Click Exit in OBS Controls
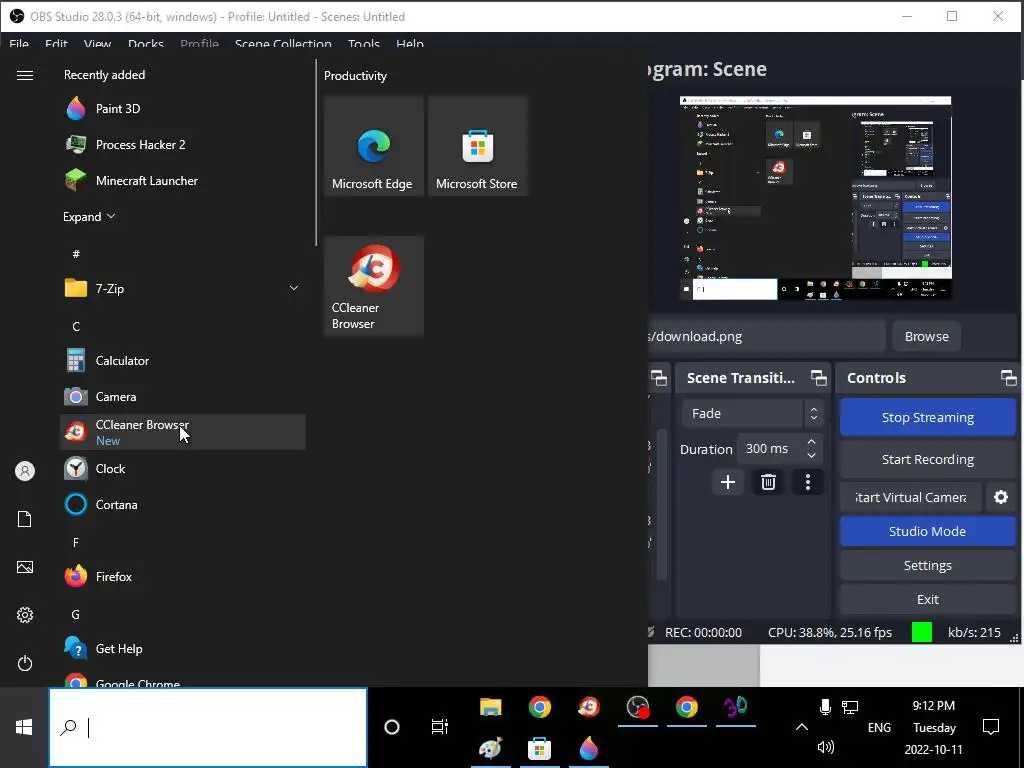The width and height of the screenshot is (1024, 768). [x=927, y=599]
